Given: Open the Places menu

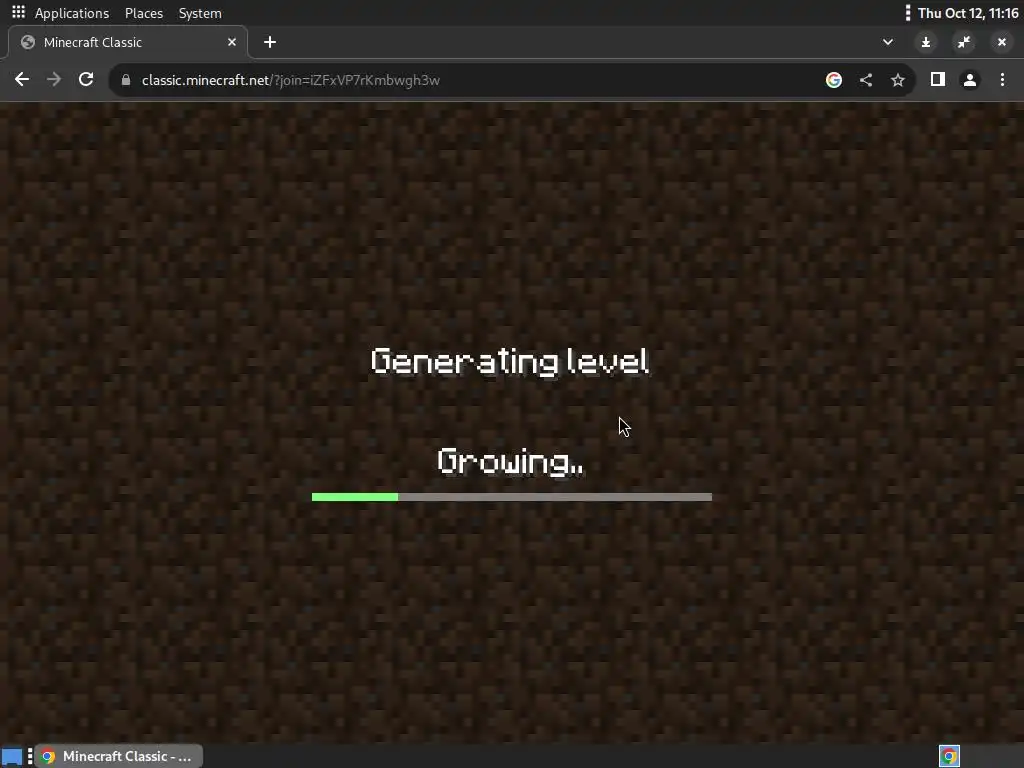Looking at the screenshot, I should point(144,13).
